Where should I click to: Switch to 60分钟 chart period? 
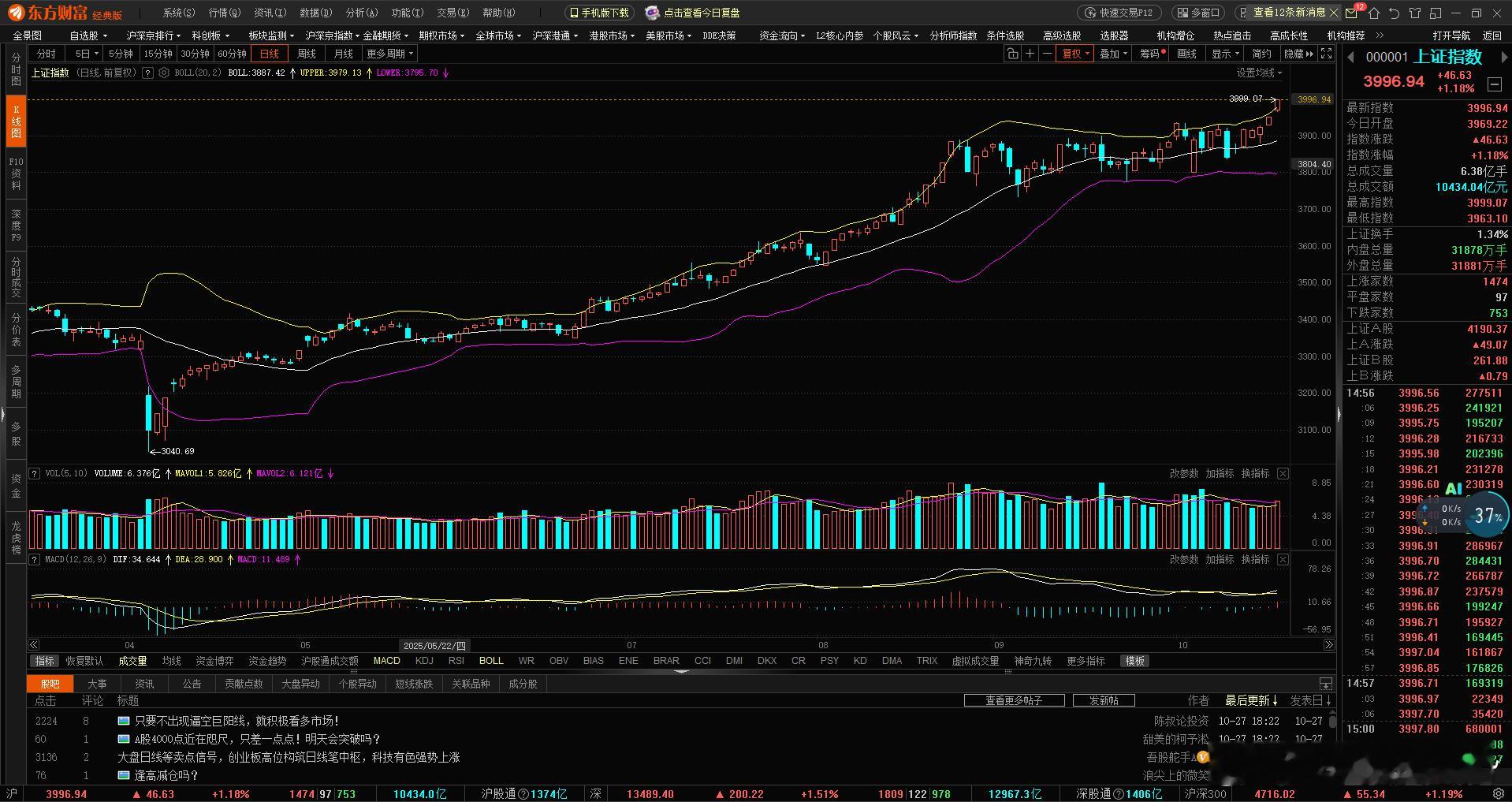tap(232, 54)
